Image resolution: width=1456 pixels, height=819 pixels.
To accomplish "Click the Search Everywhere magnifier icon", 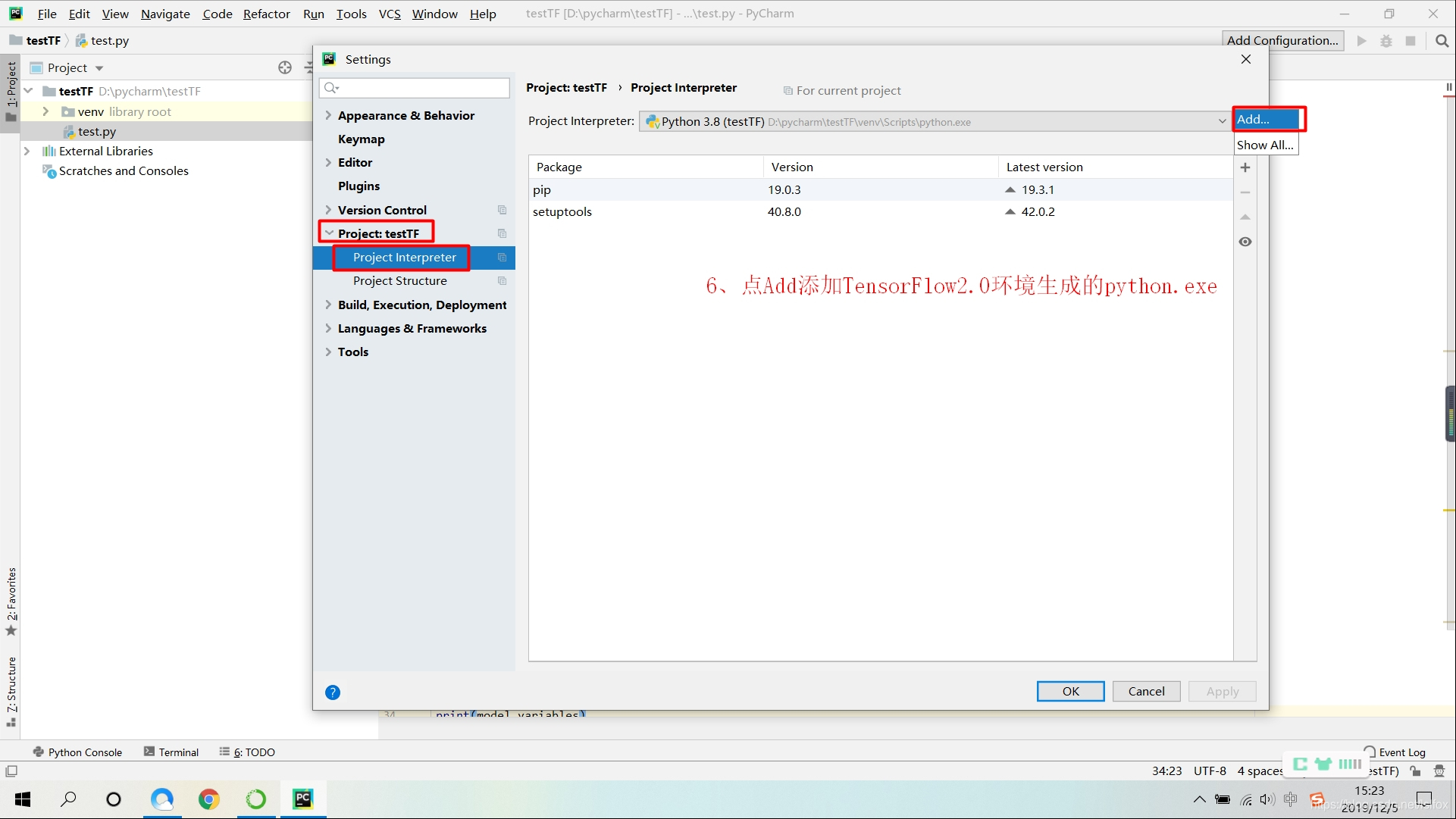I will tap(1442, 41).
